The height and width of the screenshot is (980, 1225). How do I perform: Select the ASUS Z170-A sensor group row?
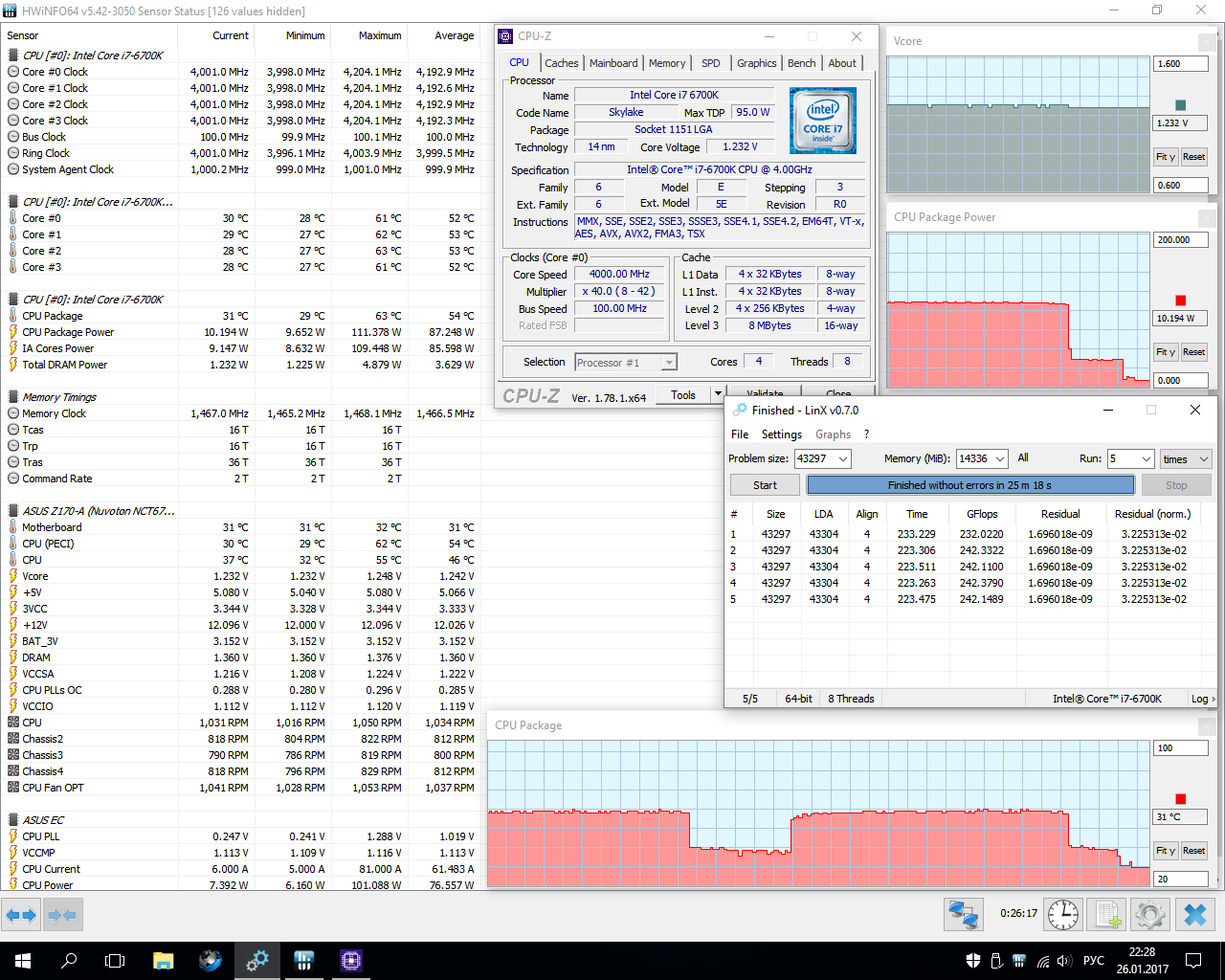tap(90, 511)
